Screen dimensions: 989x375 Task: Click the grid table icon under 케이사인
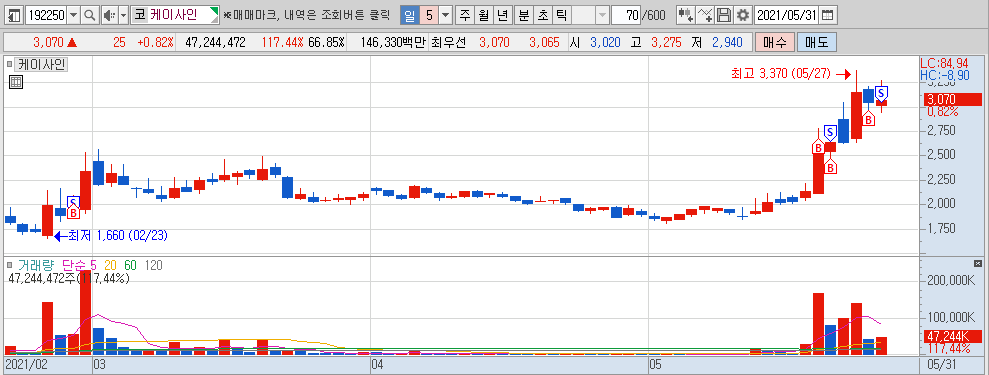(x=16, y=81)
